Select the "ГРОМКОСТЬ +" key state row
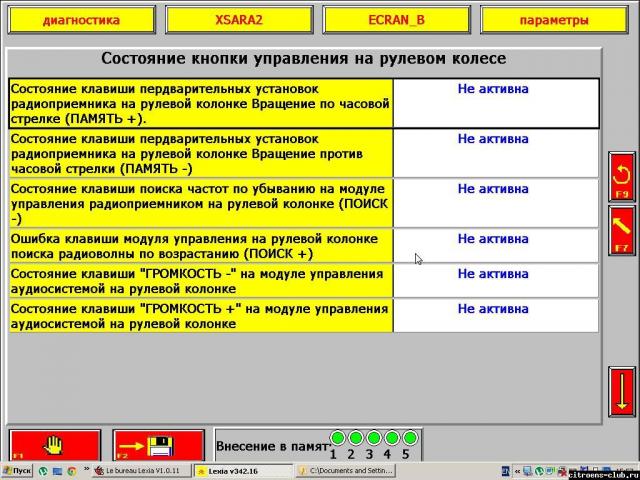 click(304, 316)
